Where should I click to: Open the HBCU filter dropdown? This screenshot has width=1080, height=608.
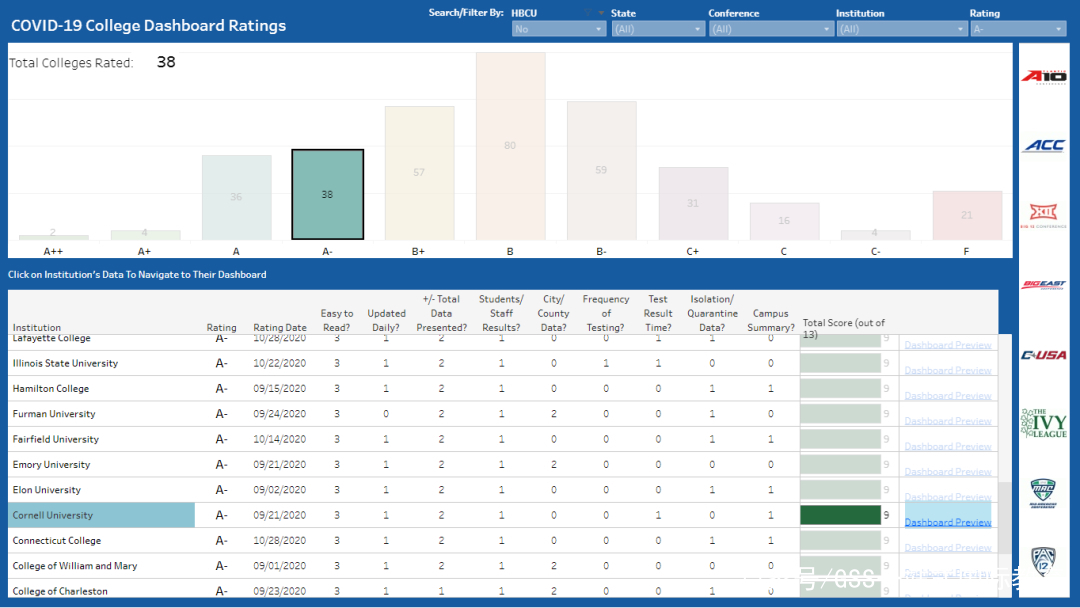pyautogui.click(x=558, y=30)
